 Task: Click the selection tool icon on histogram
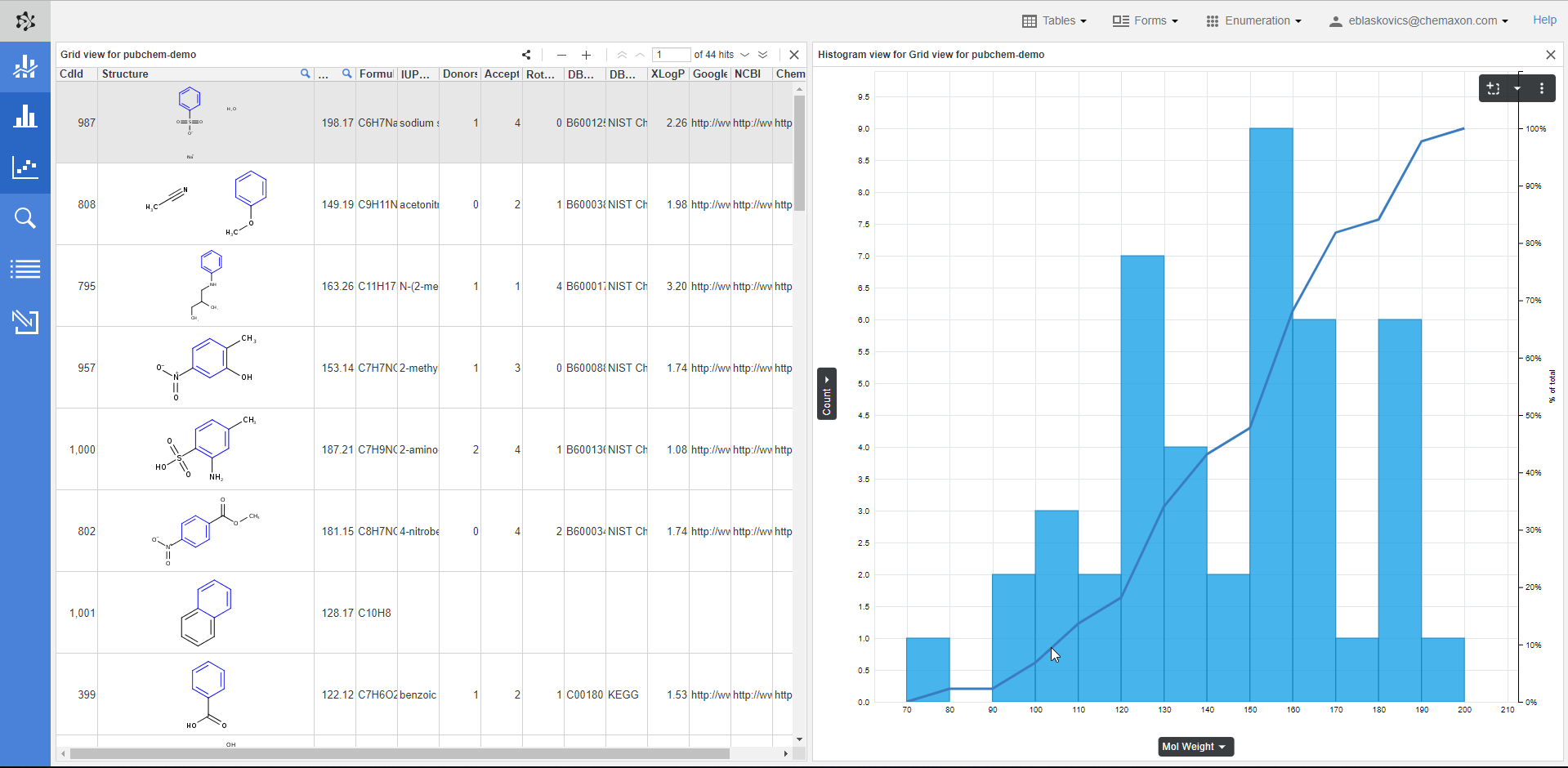[x=1494, y=88]
